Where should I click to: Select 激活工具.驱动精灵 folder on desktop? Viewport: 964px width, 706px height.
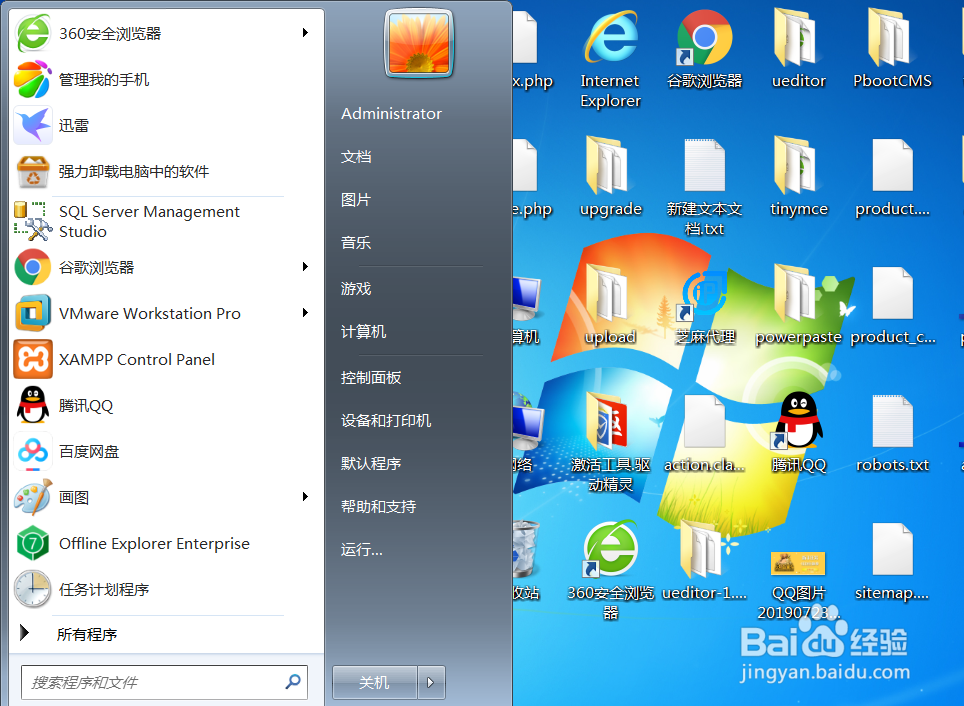[x=610, y=443]
